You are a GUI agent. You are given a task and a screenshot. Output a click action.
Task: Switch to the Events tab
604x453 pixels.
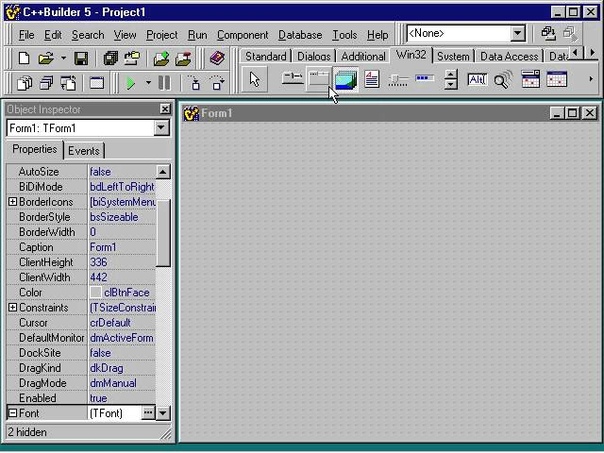(x=84, y=151)
